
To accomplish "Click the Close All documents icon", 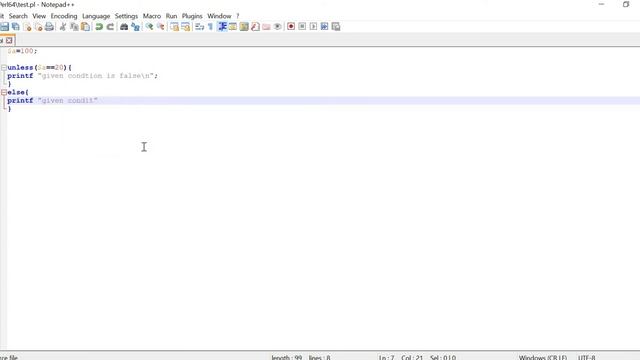I will (38, 27).
